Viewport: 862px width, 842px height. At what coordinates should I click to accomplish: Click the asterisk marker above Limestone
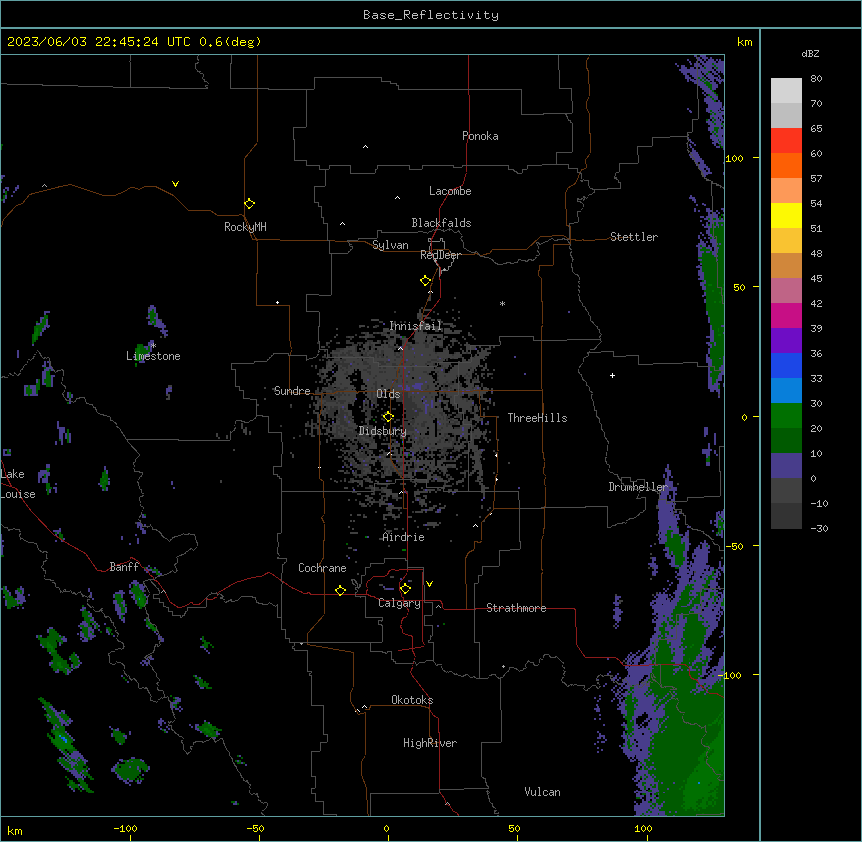click(x=153, y=346)
